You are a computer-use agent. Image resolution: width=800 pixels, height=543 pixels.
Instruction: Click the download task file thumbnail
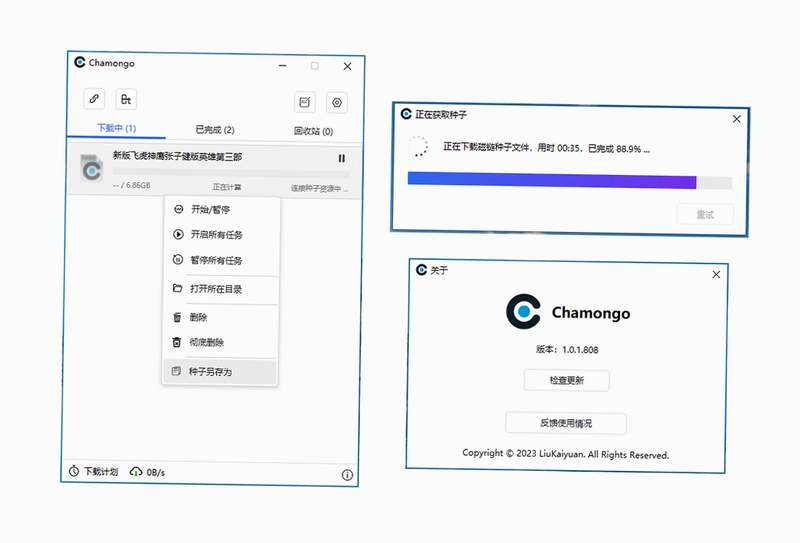(x=91, y=169)
